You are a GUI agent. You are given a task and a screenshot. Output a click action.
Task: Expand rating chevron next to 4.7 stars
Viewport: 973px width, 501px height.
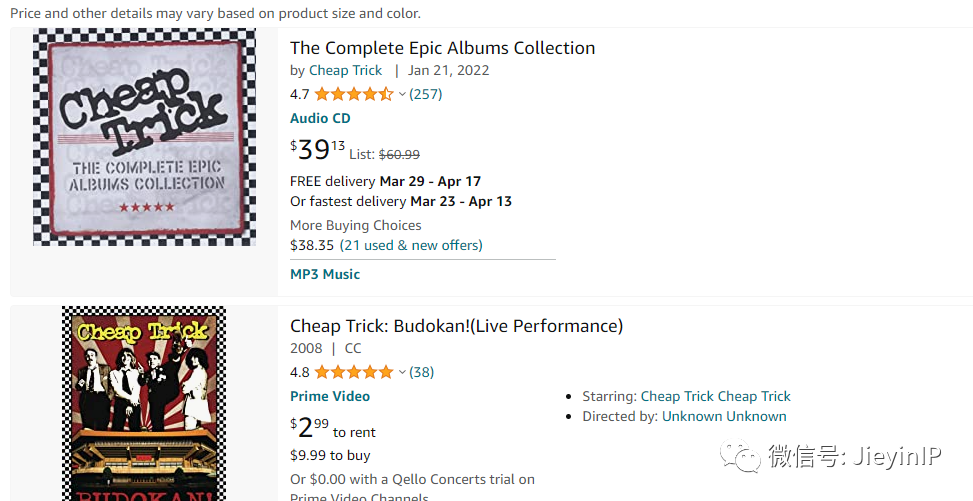click(x=402, y=94)
